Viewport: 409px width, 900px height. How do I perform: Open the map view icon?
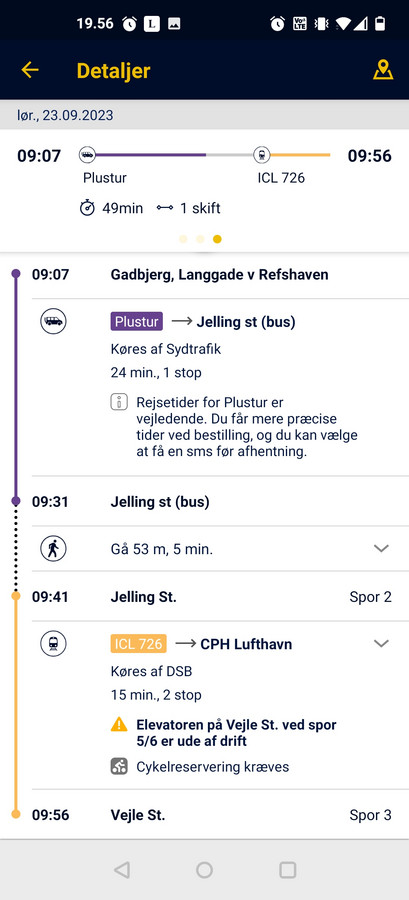383,70
